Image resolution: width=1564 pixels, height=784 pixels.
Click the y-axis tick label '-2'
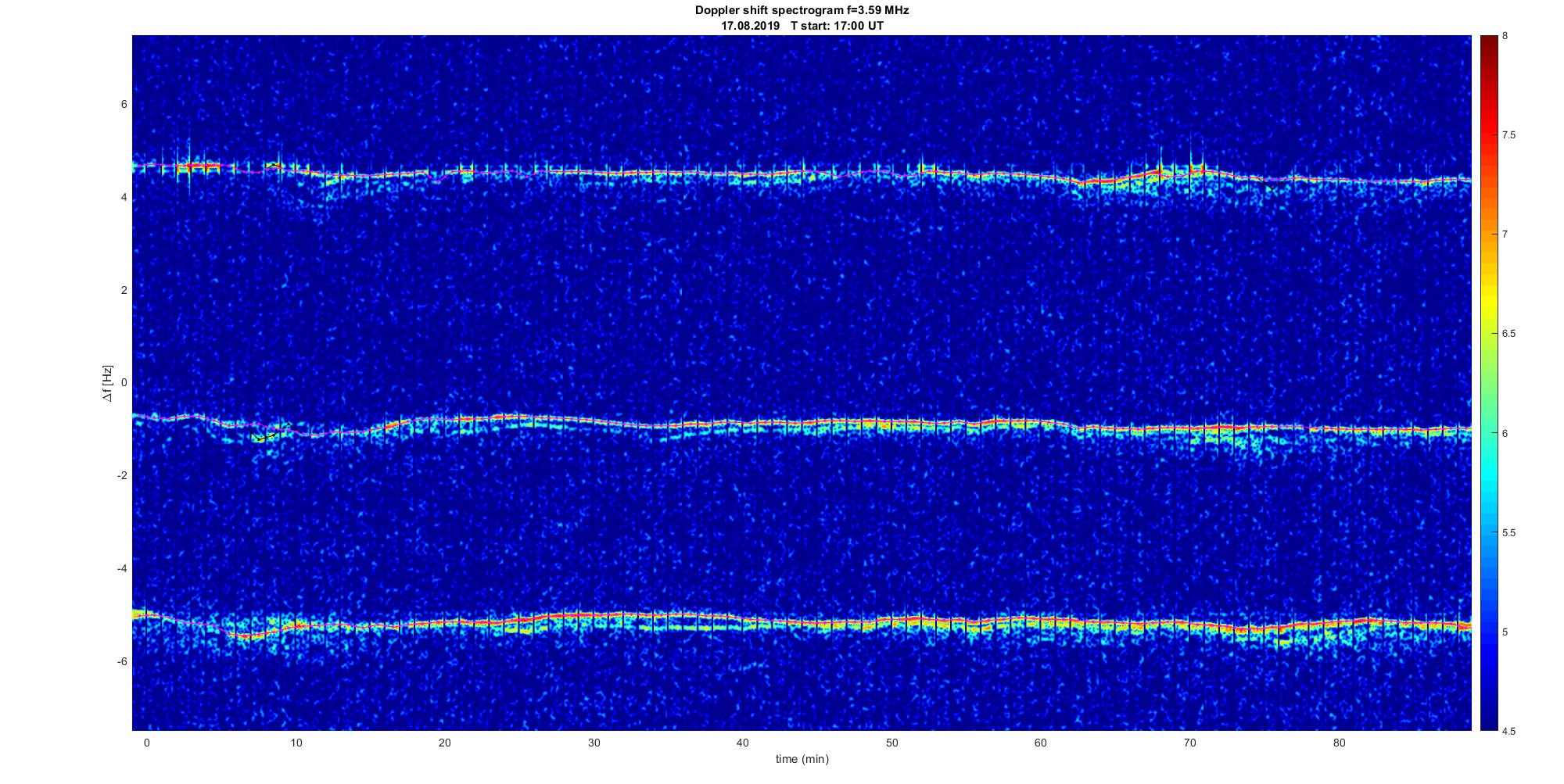pos(122,476)
